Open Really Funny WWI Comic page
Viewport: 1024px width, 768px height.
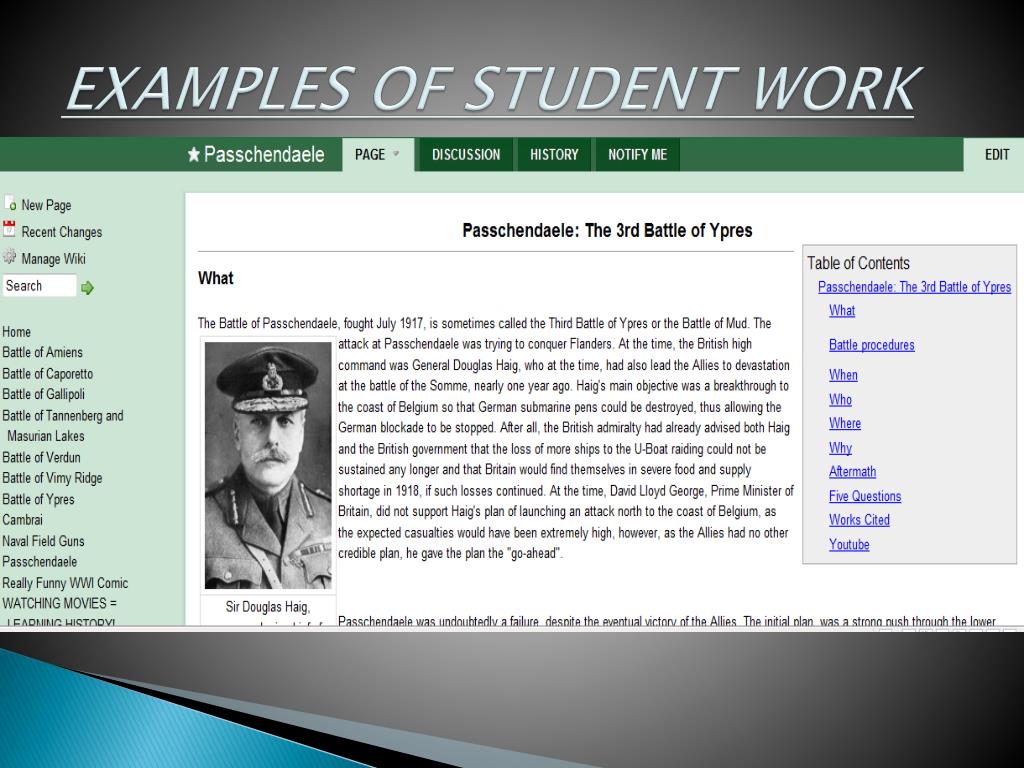click(65, 583)
